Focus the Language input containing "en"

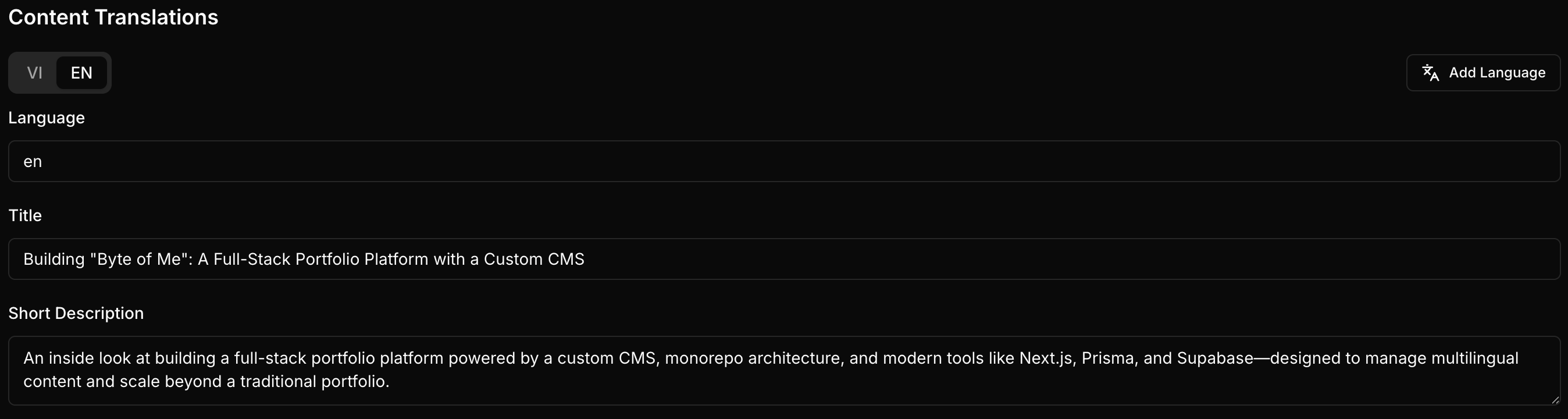784,161
